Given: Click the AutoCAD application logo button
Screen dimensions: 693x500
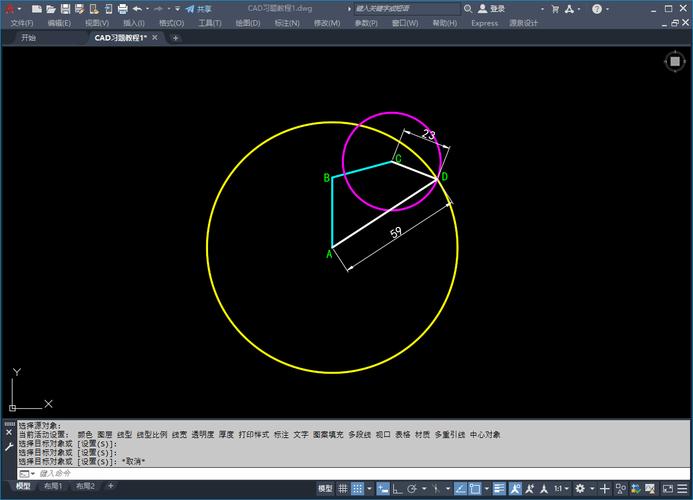Looking at the screenshot, I should 9,8.
